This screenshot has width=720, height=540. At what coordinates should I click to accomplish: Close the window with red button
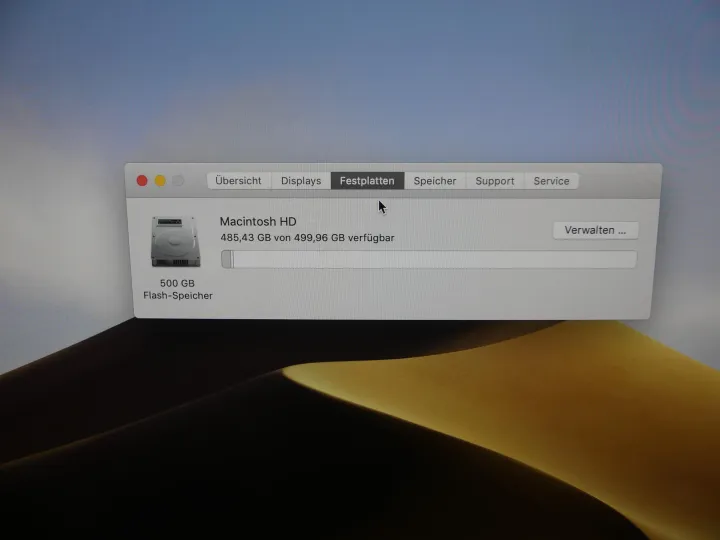[142, 181]
